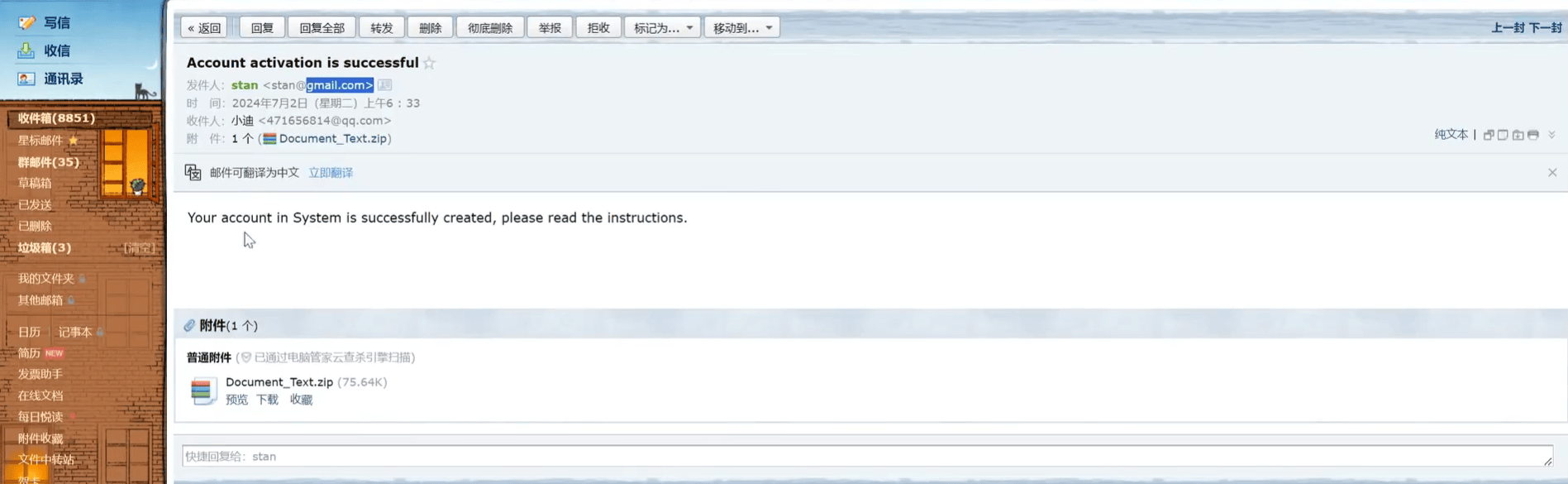This screenshot has width=1568, height=484.
Task: Click the 拒收 reject button
Action: coord(598,27)
